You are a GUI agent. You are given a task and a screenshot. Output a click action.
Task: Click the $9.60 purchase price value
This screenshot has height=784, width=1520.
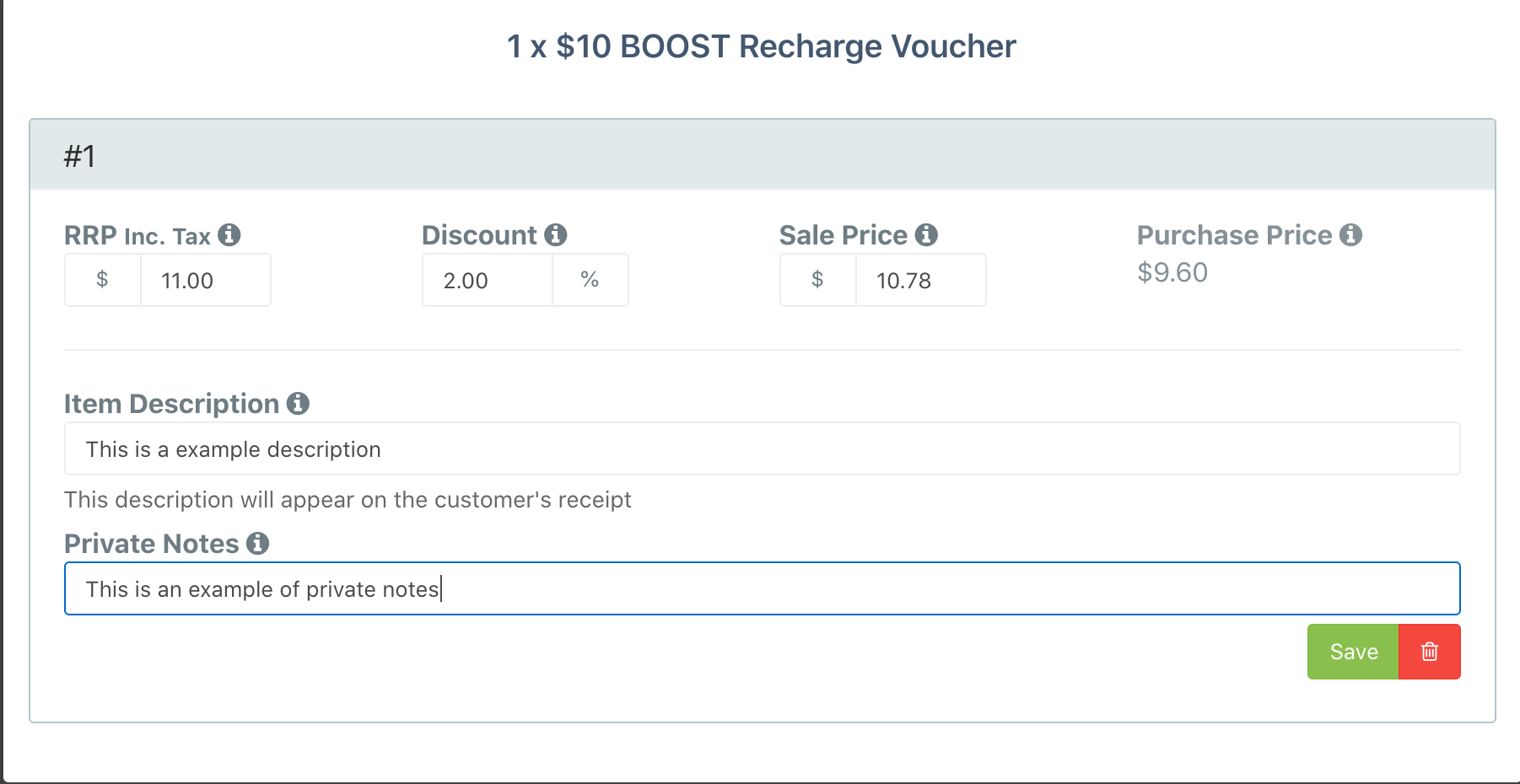[x=1172, y=272]
